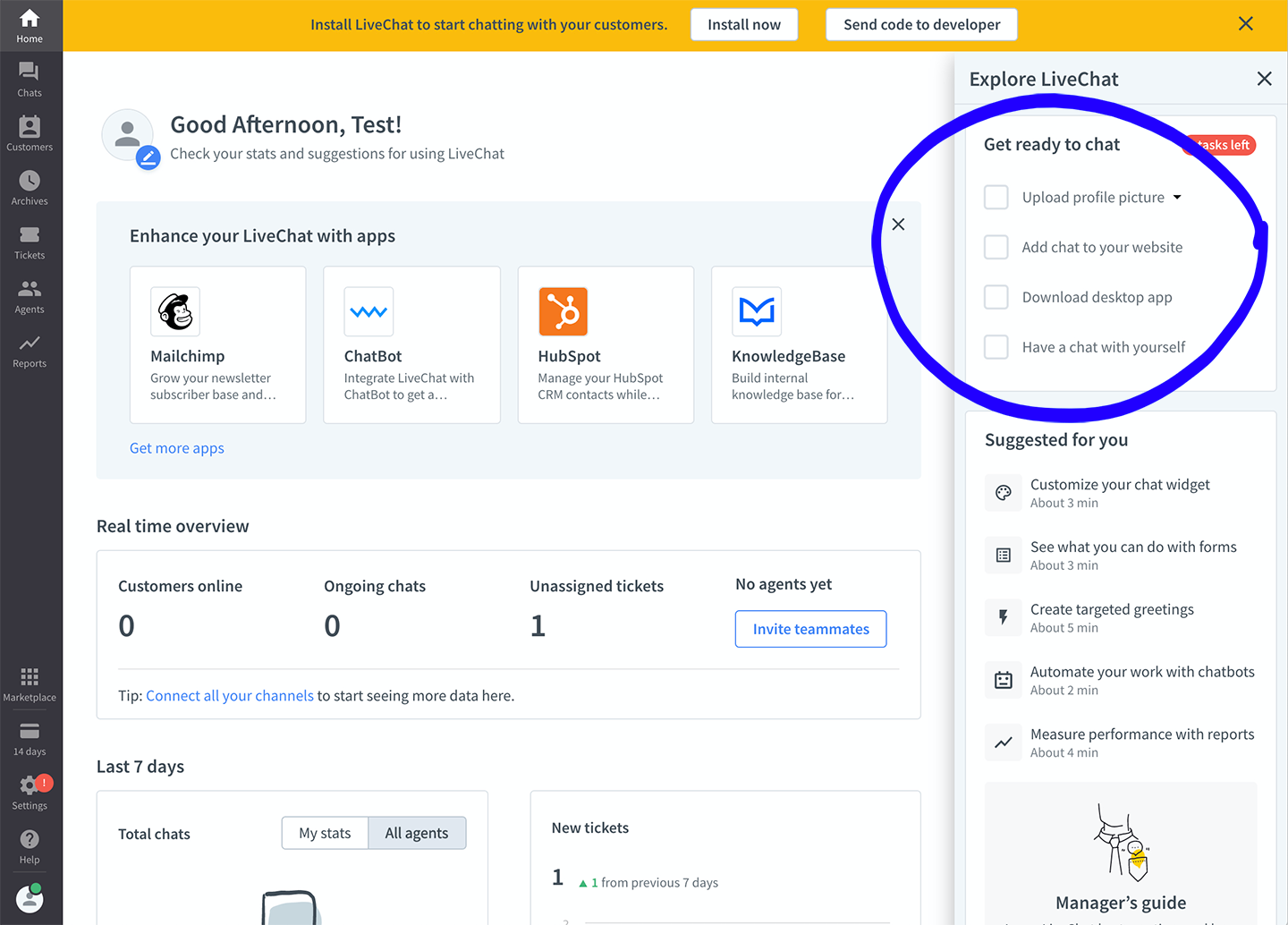Click the Real time overview heading

point(173,526)
